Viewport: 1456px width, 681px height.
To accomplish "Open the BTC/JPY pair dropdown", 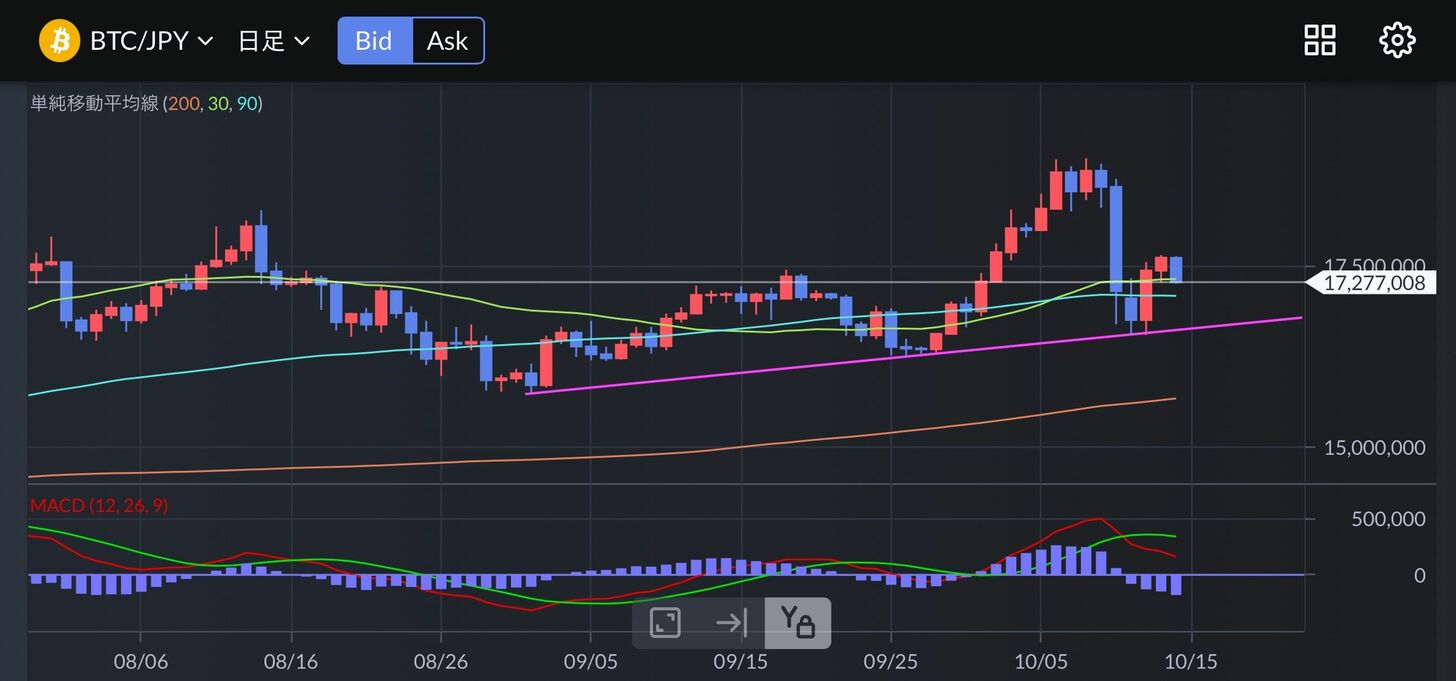I will tap(151, 41).
